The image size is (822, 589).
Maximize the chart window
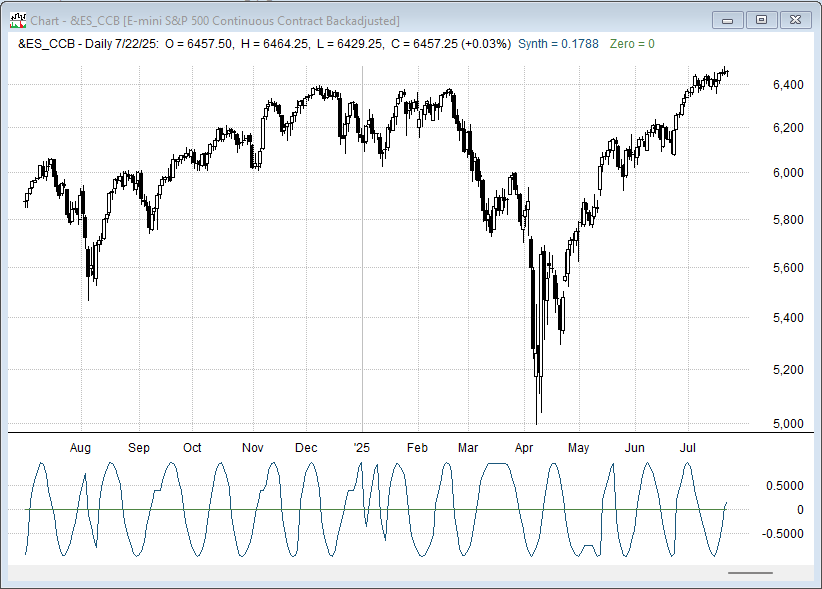[x=761, y=19]
